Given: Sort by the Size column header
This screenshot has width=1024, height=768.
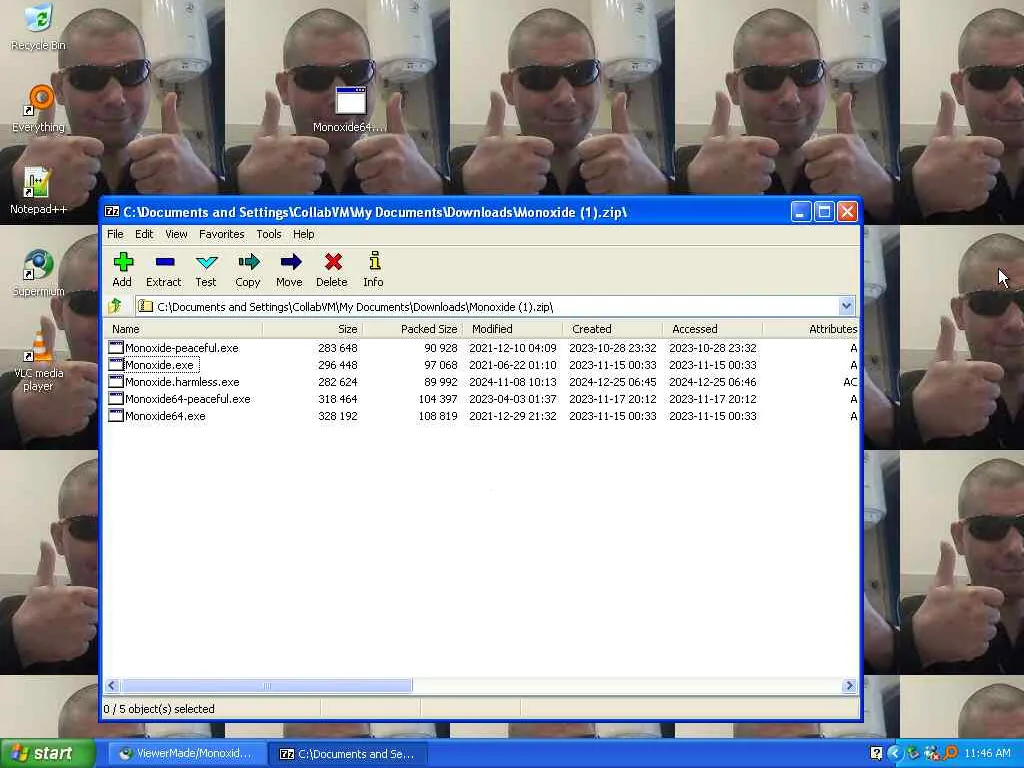Looking at the screenshot, I should tap(312, 329).
